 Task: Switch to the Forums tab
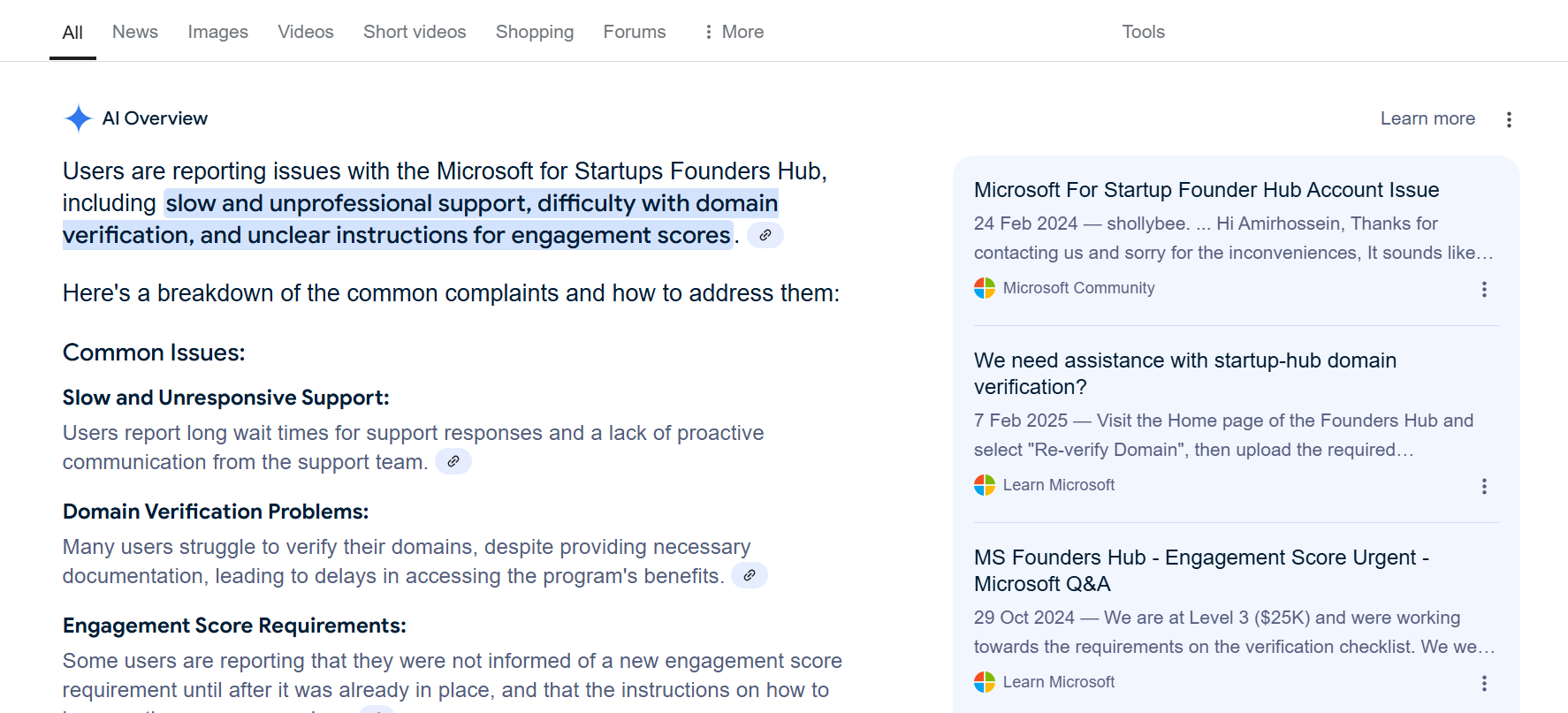pos(635,32)
